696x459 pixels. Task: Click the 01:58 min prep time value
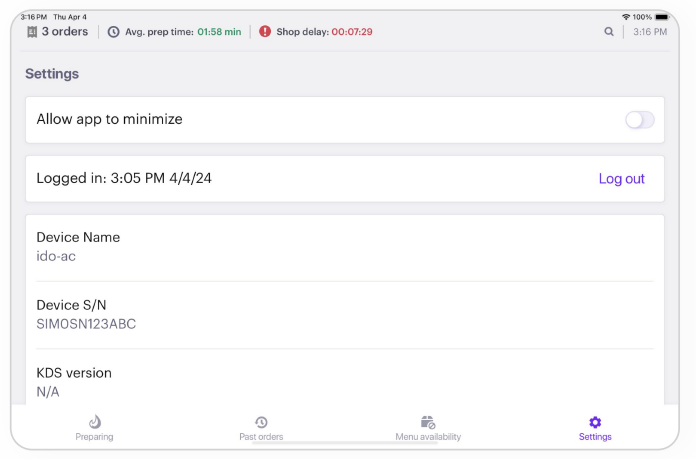(x=219, y=32)
